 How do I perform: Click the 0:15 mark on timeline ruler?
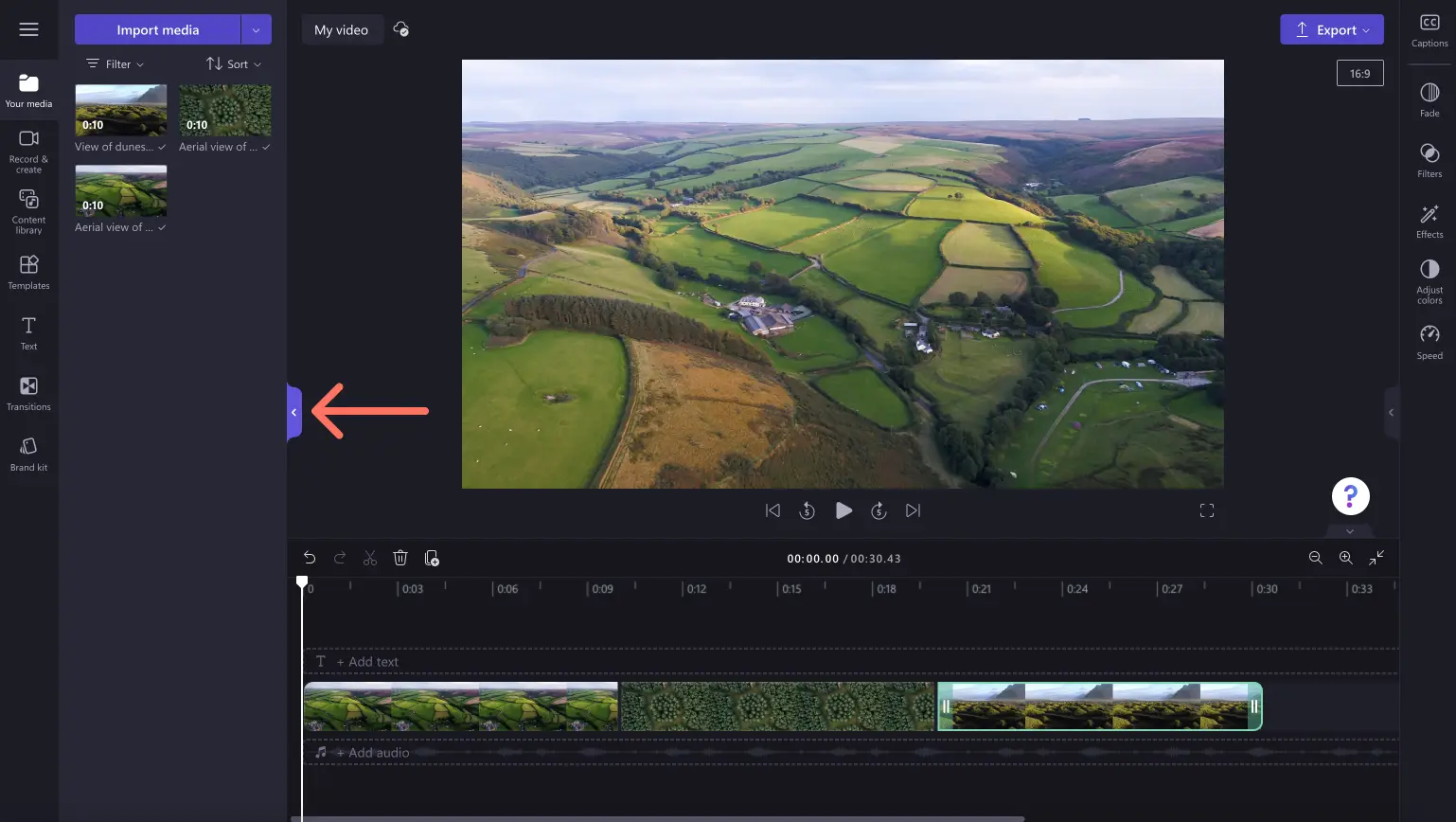pyautogui.click(x=790, y=589)
